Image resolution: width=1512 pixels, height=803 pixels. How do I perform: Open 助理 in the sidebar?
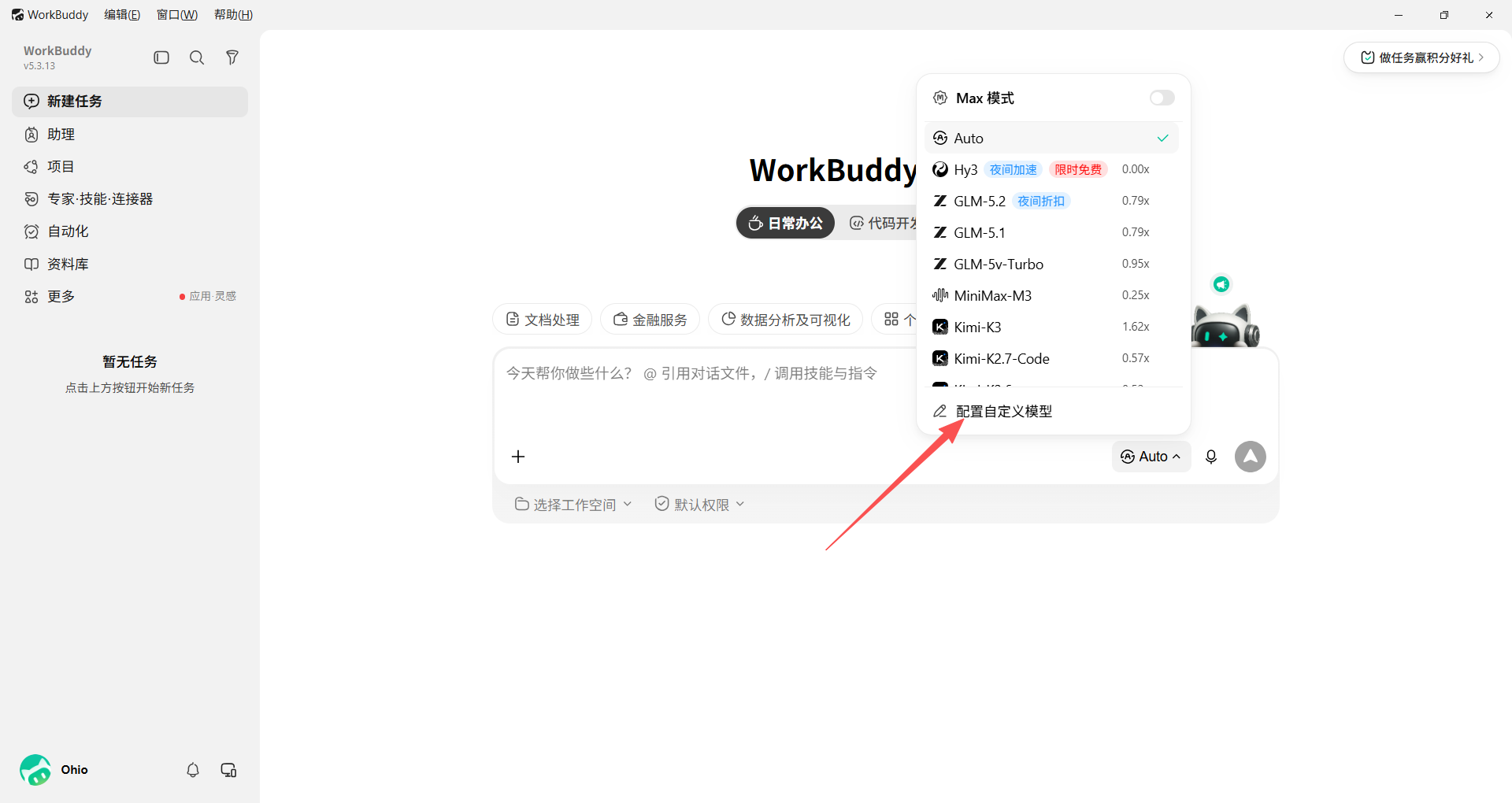tap(130, 135)
